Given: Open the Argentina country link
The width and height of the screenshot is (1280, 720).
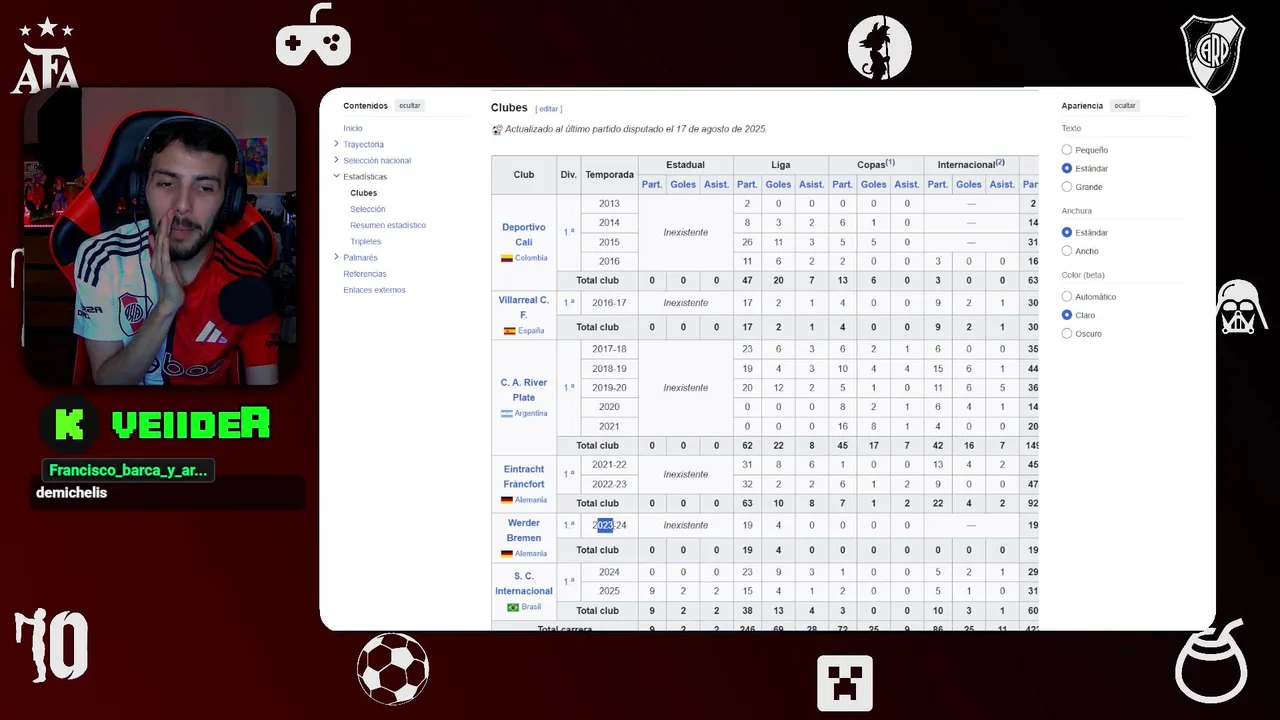Looking at the screenshot, I should (x=531, y=413).
